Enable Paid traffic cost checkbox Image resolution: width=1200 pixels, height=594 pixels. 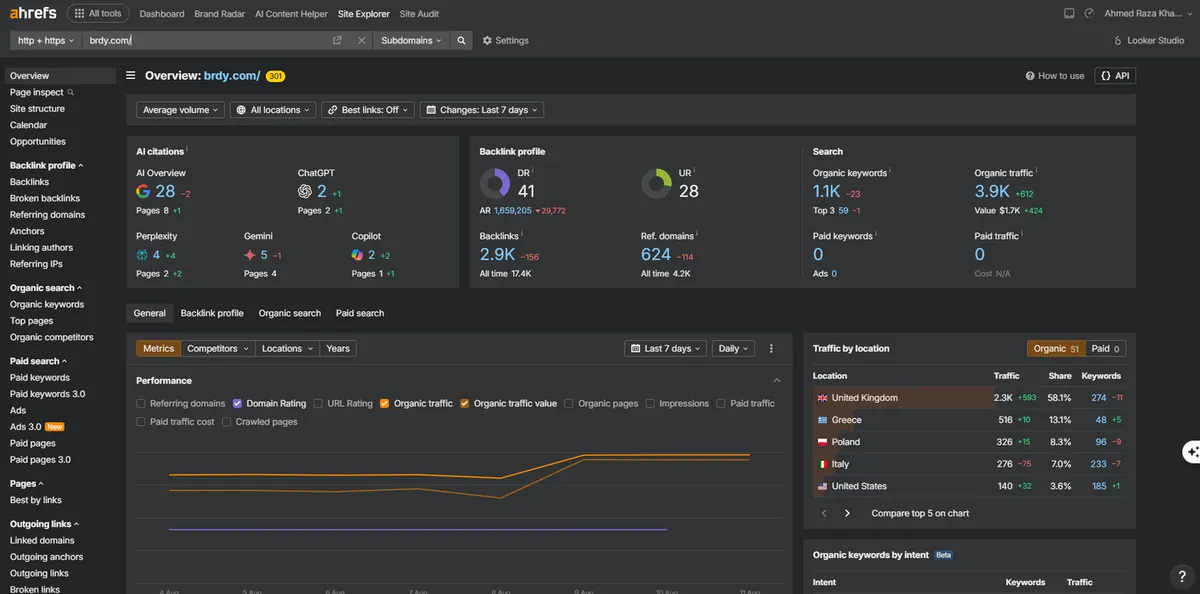[141, 422]
